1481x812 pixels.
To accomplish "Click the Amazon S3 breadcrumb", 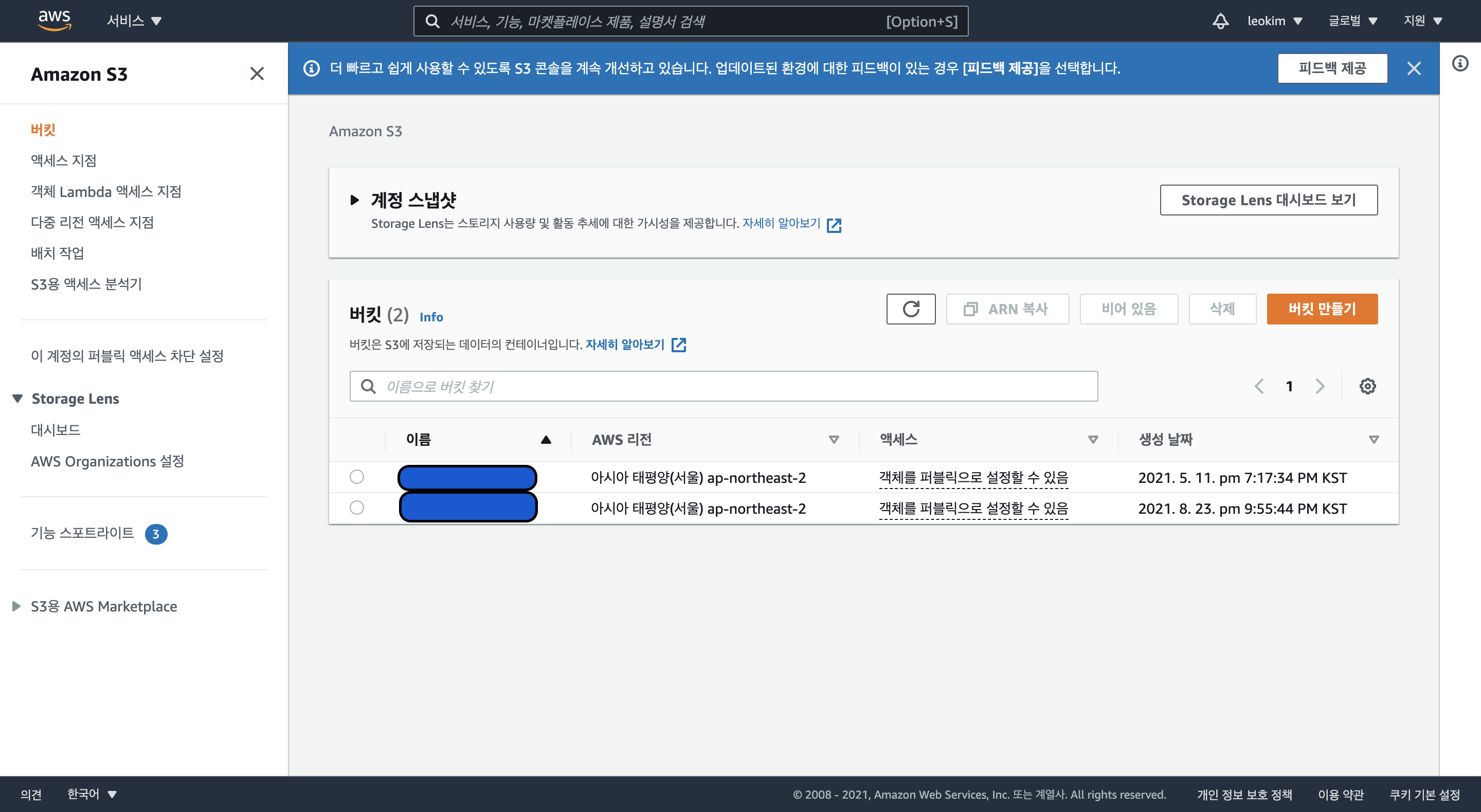I will pos(366,132).
